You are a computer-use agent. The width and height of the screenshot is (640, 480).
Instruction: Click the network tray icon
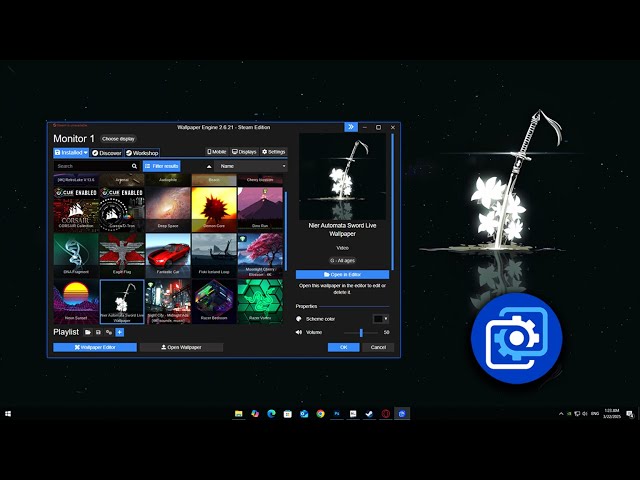coord(577,414)
